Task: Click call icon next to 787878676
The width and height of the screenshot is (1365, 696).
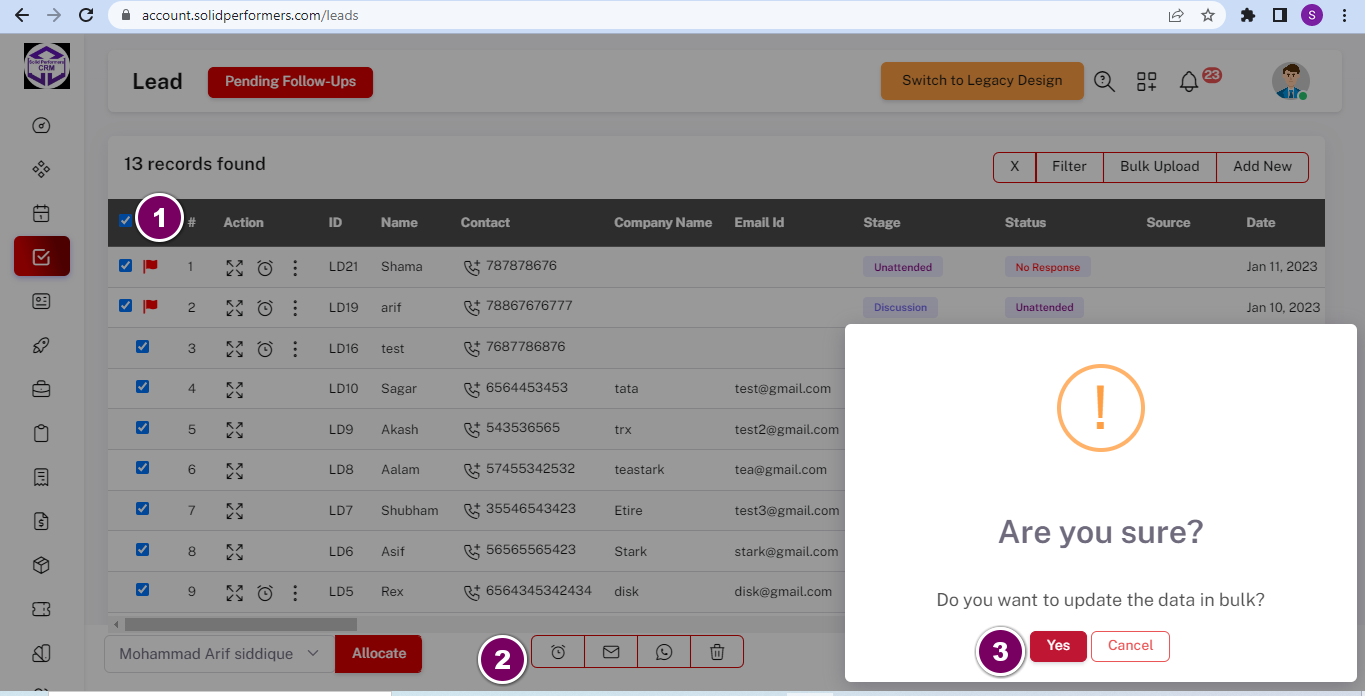Action: point(472,267)
